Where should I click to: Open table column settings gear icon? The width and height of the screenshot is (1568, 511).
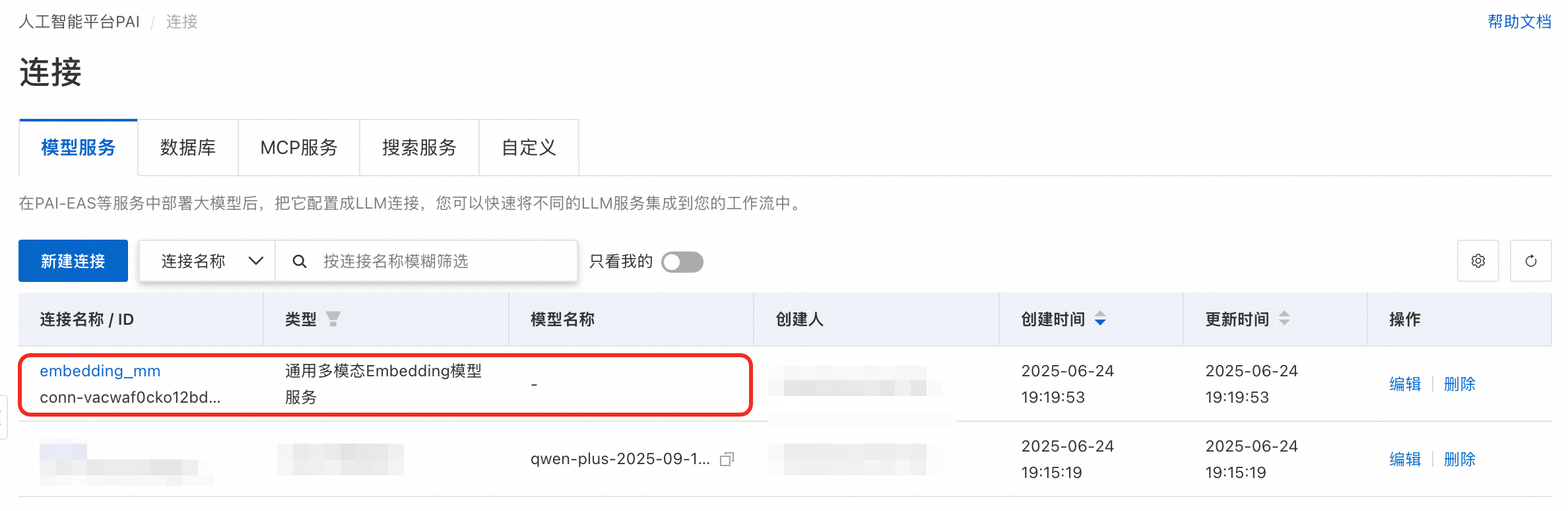click(1478, 261)
